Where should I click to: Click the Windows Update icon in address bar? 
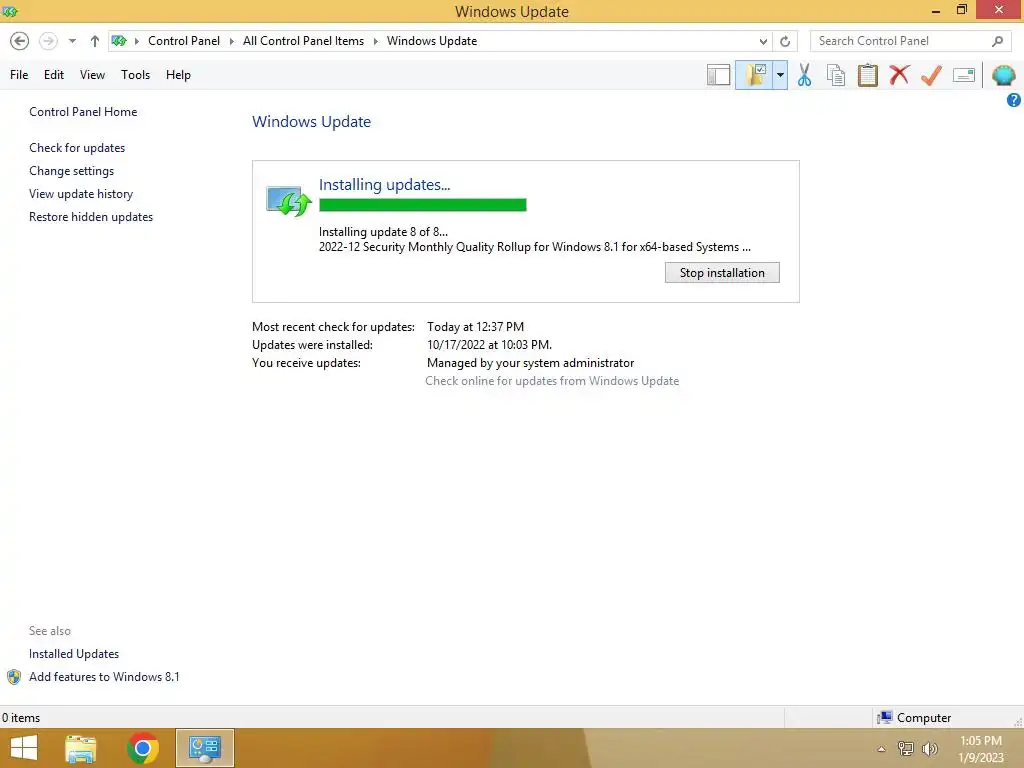coord(119,41)
